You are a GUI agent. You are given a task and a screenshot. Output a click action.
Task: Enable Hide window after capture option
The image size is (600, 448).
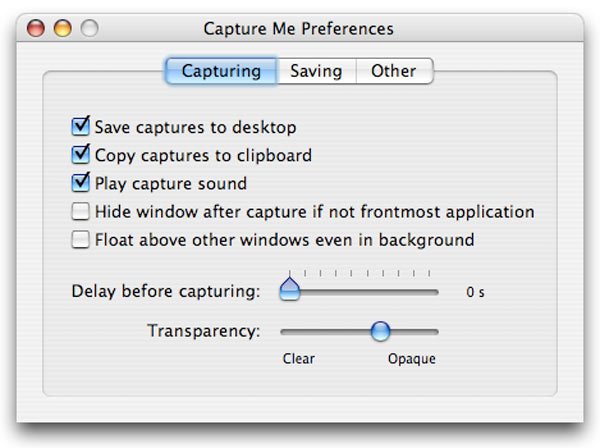tap(81, 212)
